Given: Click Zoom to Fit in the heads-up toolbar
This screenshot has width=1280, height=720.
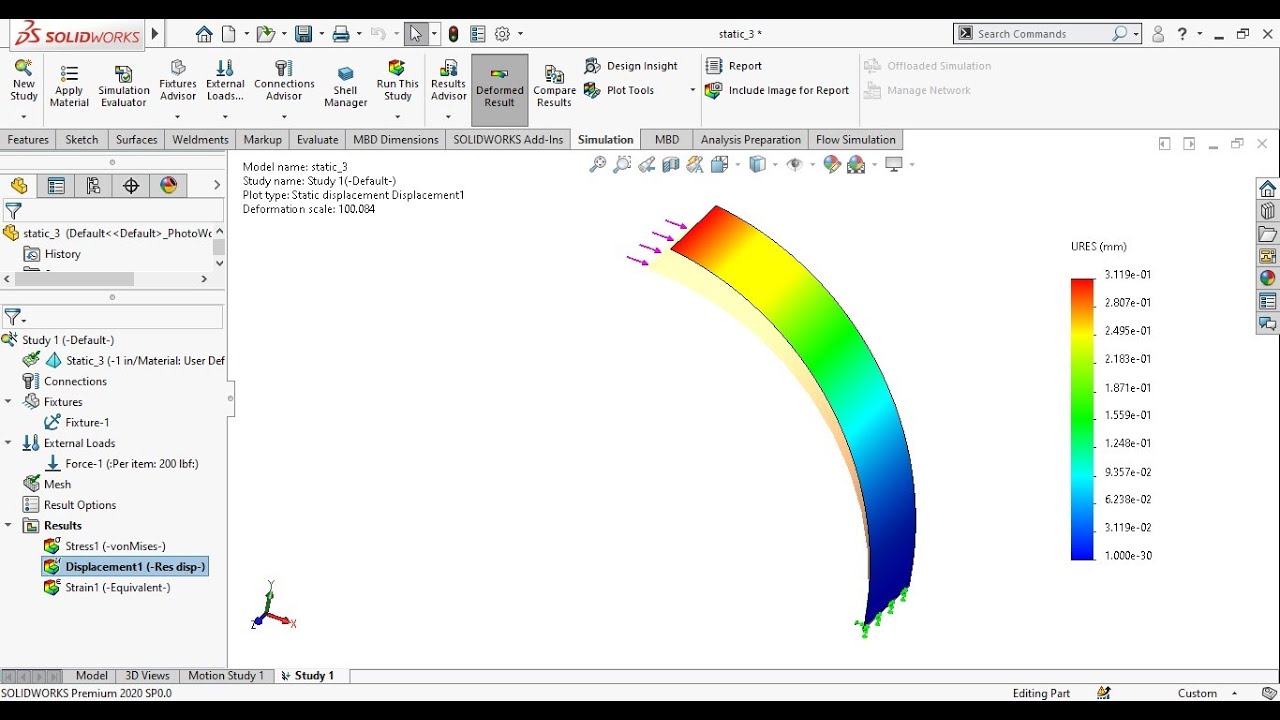Looking at the screenshot, I should [598, 165].
